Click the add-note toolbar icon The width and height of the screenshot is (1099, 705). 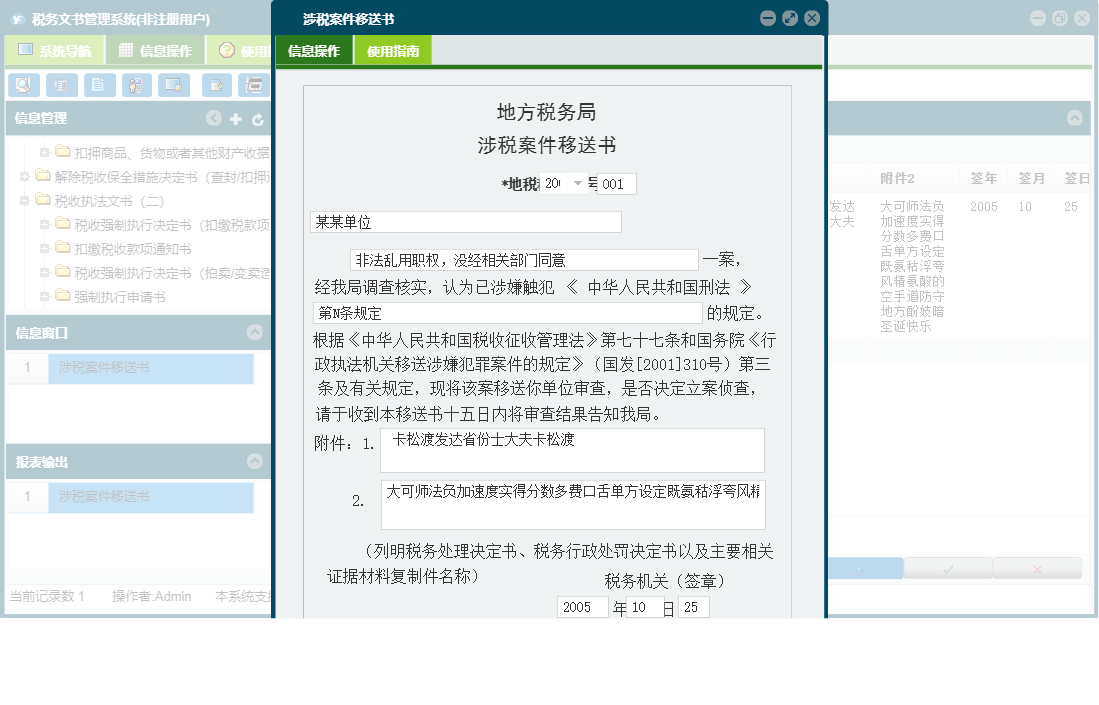pos(216,85)
